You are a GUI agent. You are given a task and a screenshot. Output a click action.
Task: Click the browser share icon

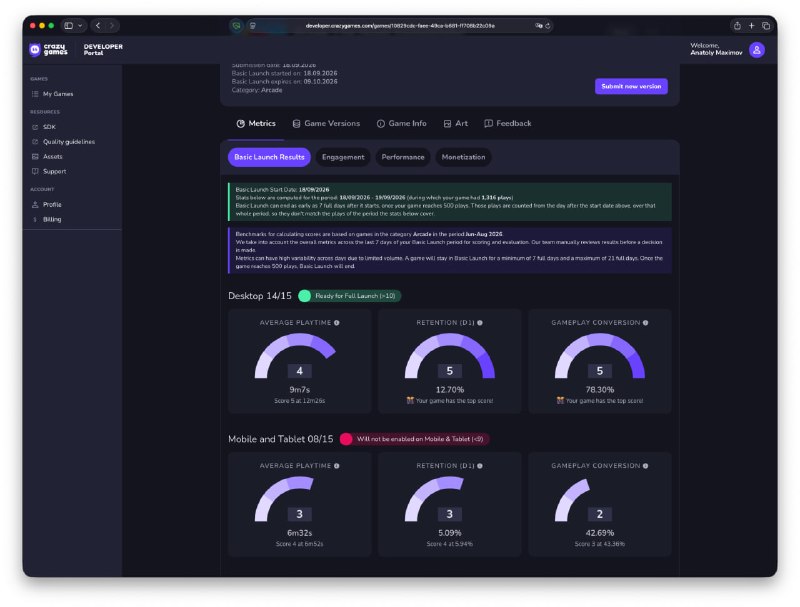tap(737, 26)
